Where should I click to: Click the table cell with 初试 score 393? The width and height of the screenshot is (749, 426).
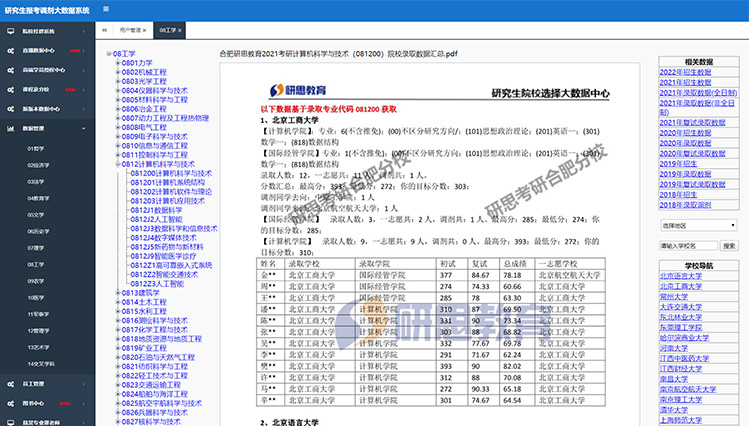coord(451,366)
